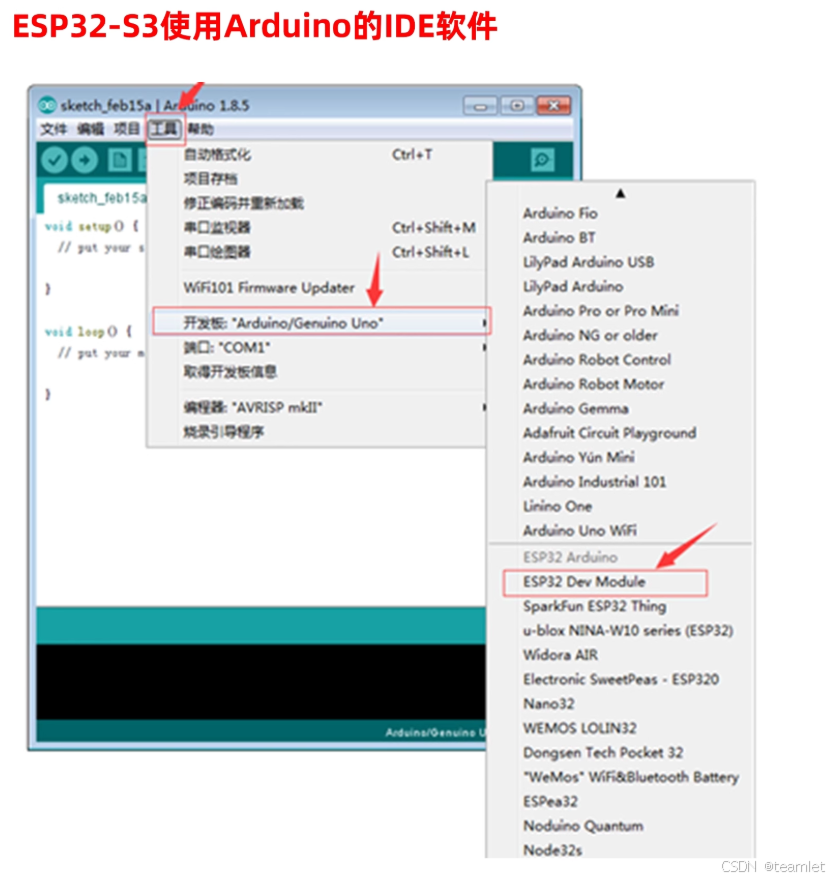The width and height of the screenshot is (839, 882).
Task: Choose Arduino Fio board
Action: pyautogui.click(x=560, y=213)
